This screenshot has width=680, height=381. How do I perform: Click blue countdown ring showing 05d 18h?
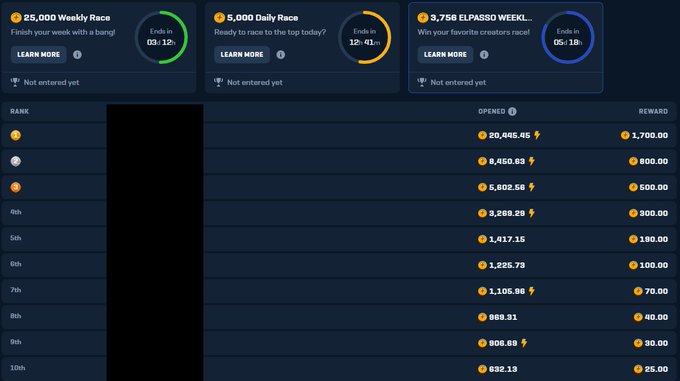click(x=568, y=37)
